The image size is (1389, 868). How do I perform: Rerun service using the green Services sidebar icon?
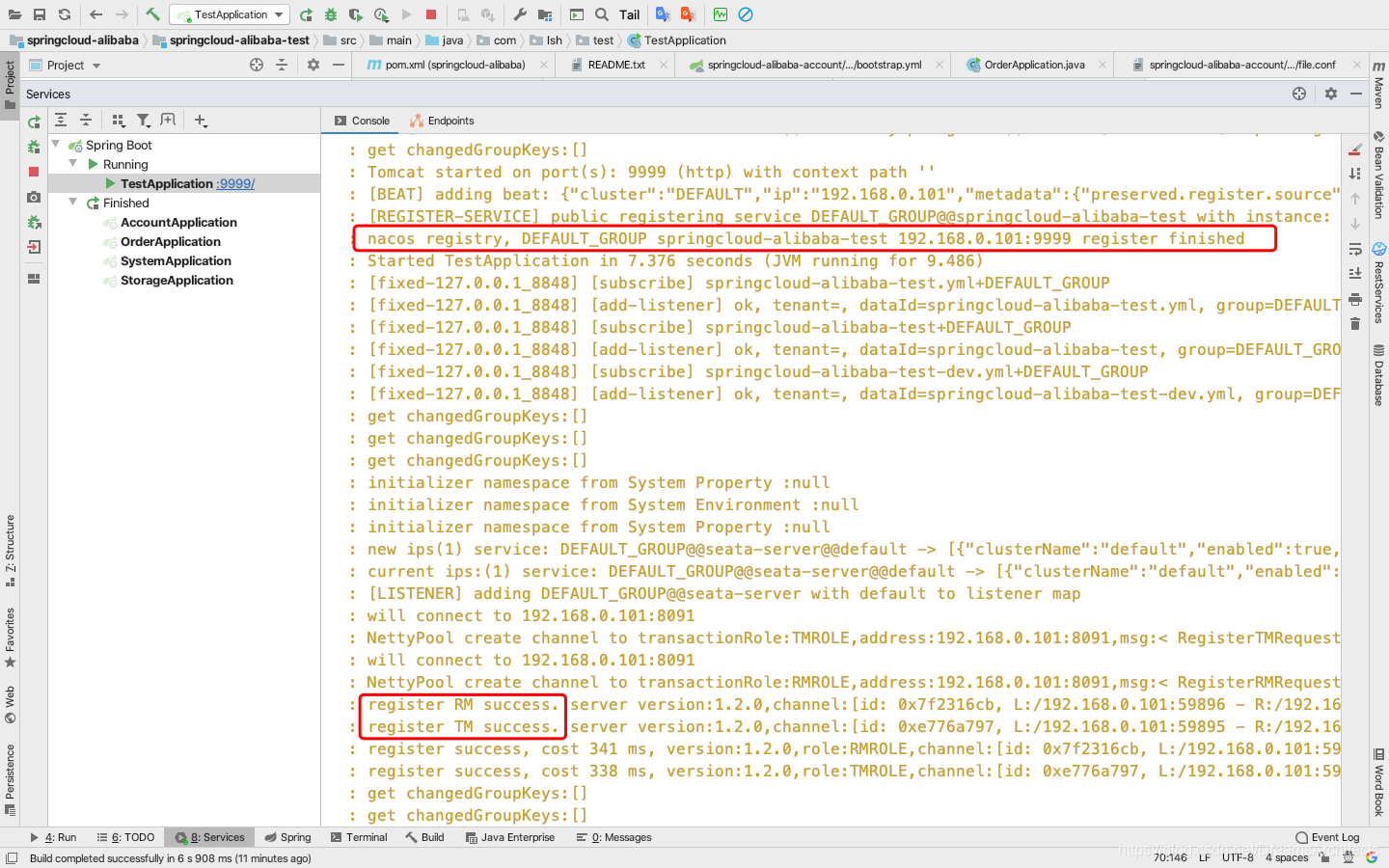34,122
